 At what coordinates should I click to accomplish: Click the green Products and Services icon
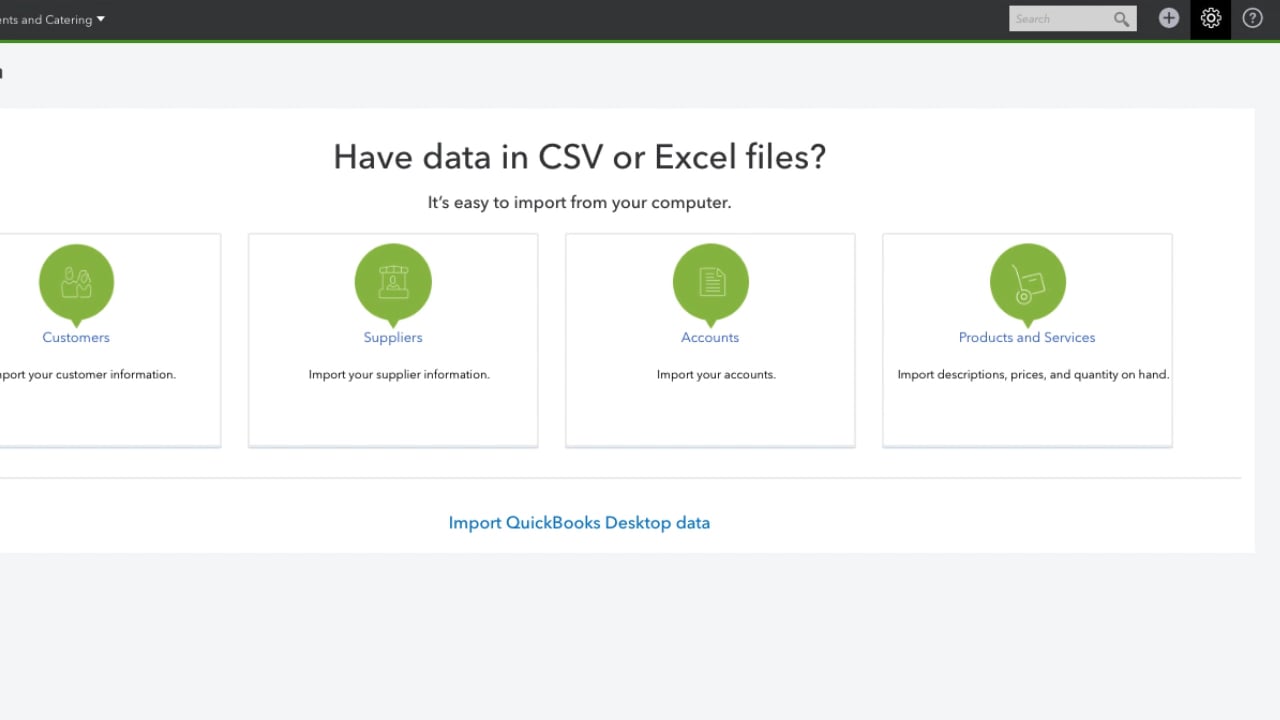[1027, 284]
